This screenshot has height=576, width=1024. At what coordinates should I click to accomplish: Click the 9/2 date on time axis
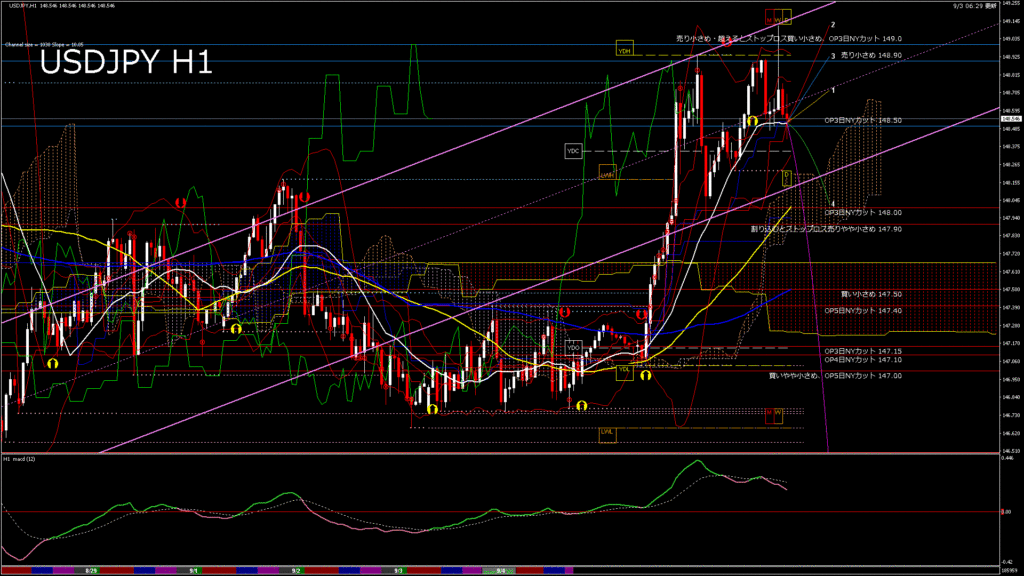pyautogui.click(x=296, y=570)
